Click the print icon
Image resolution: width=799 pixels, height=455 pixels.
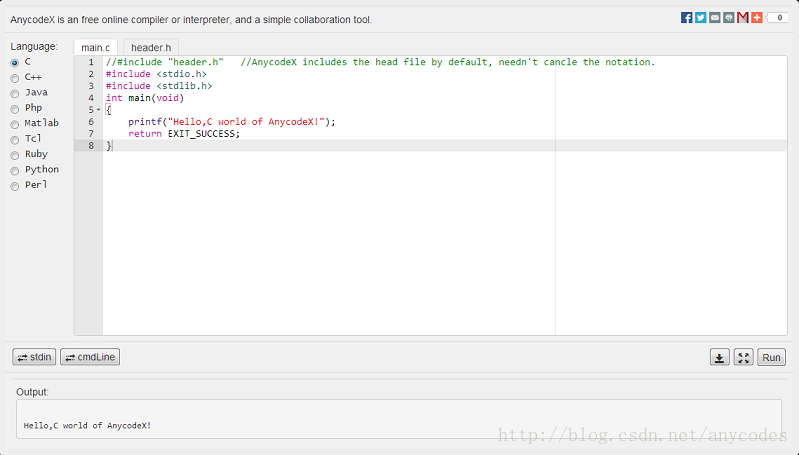click(x=729, y=18)
